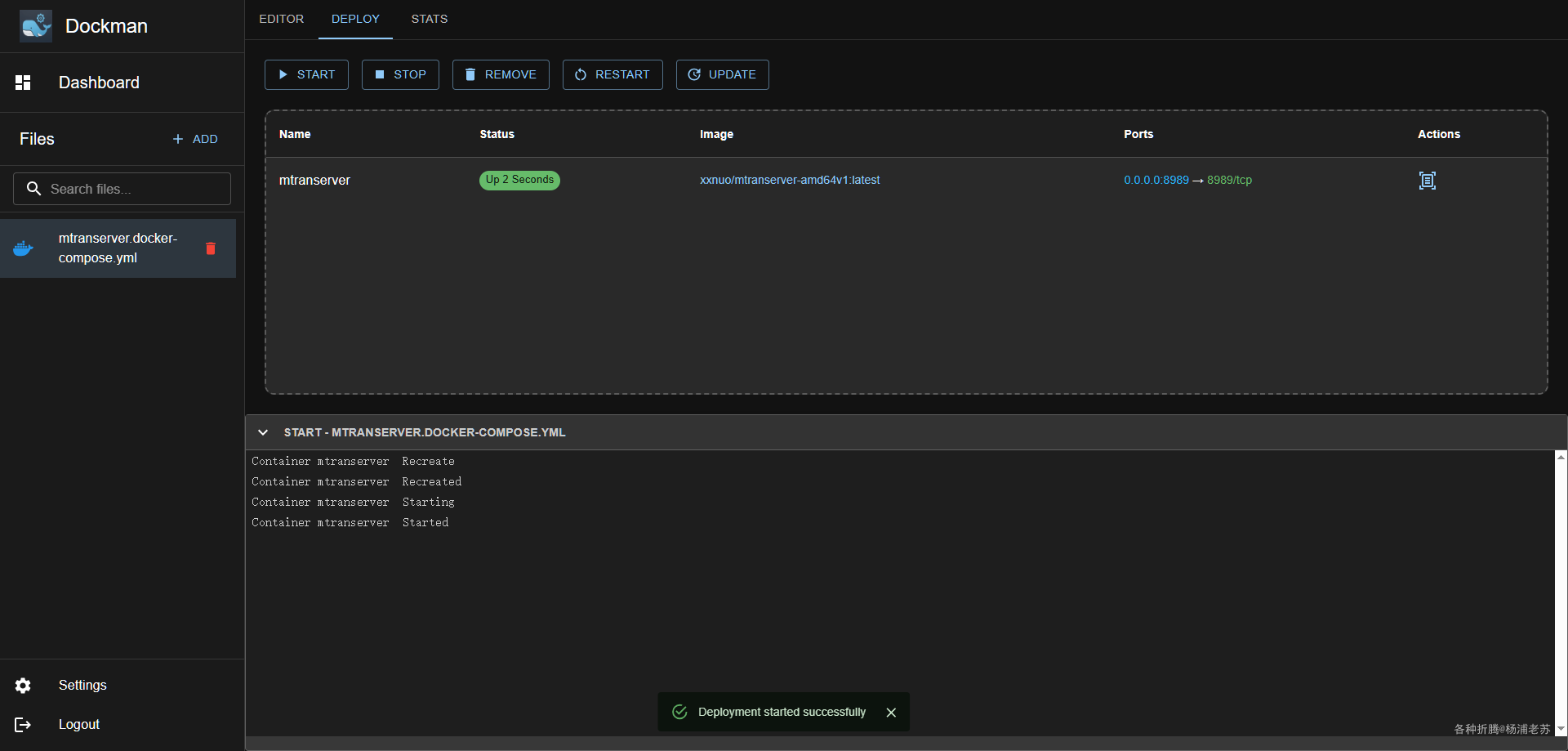Delete mtranserver.docker-compose.yml with trash icon
The width and height of the screenshot is (1568, 751).
211,248
